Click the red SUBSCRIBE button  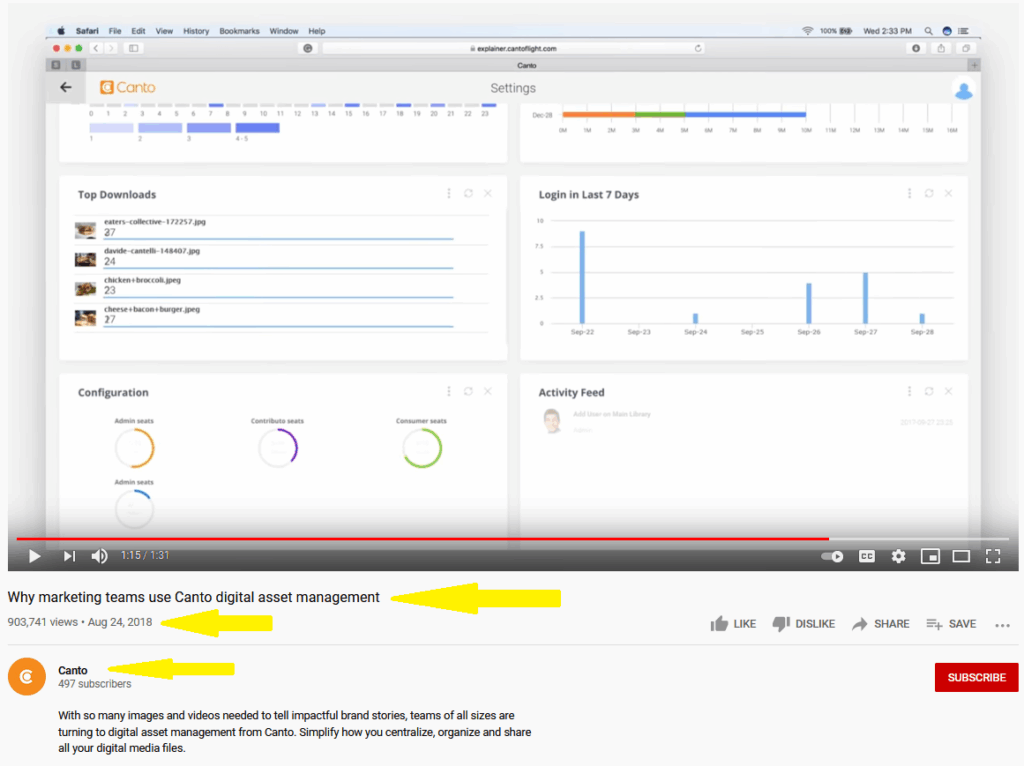click(976, 677)
